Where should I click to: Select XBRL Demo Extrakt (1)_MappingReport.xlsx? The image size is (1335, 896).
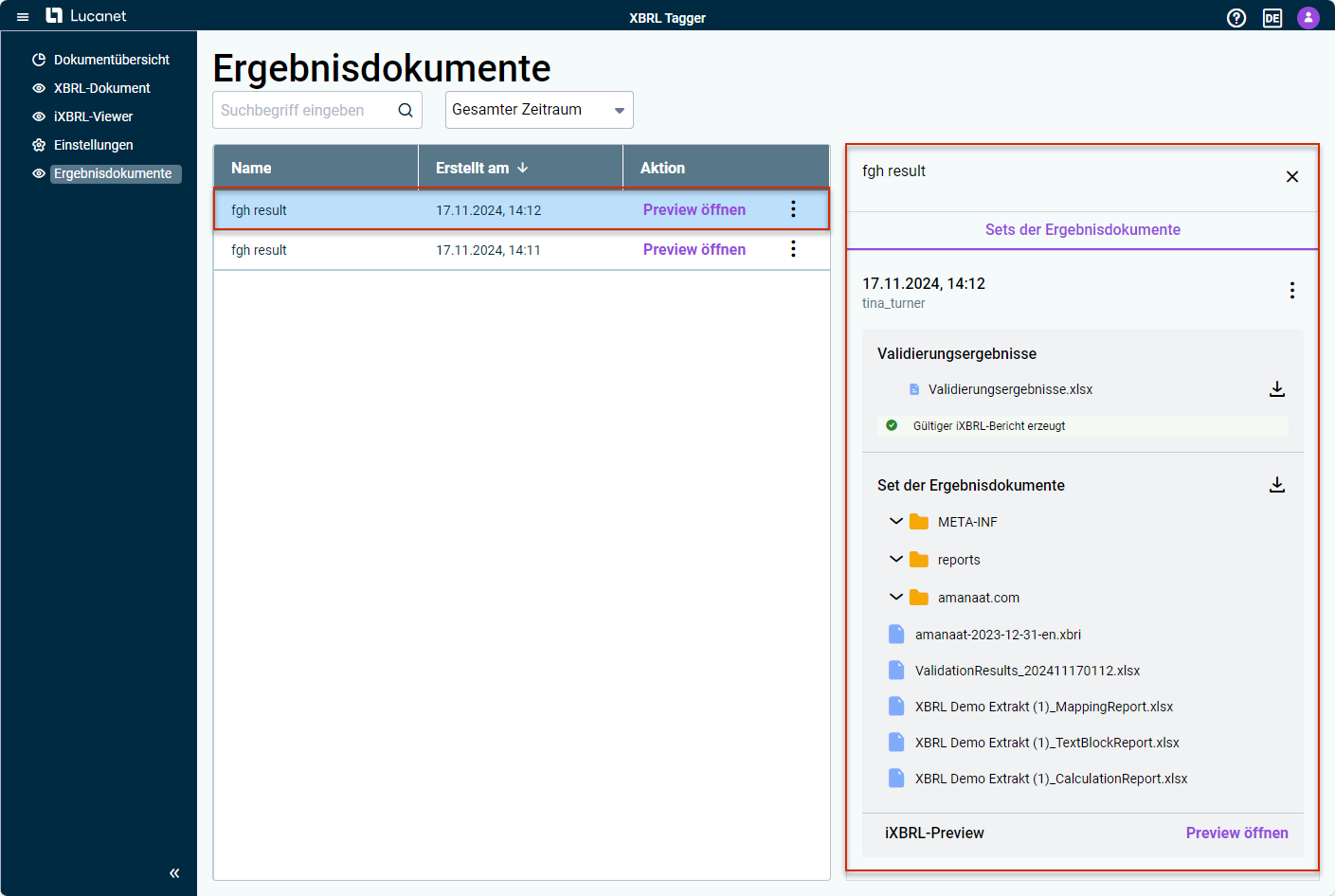coord(1044,707)
